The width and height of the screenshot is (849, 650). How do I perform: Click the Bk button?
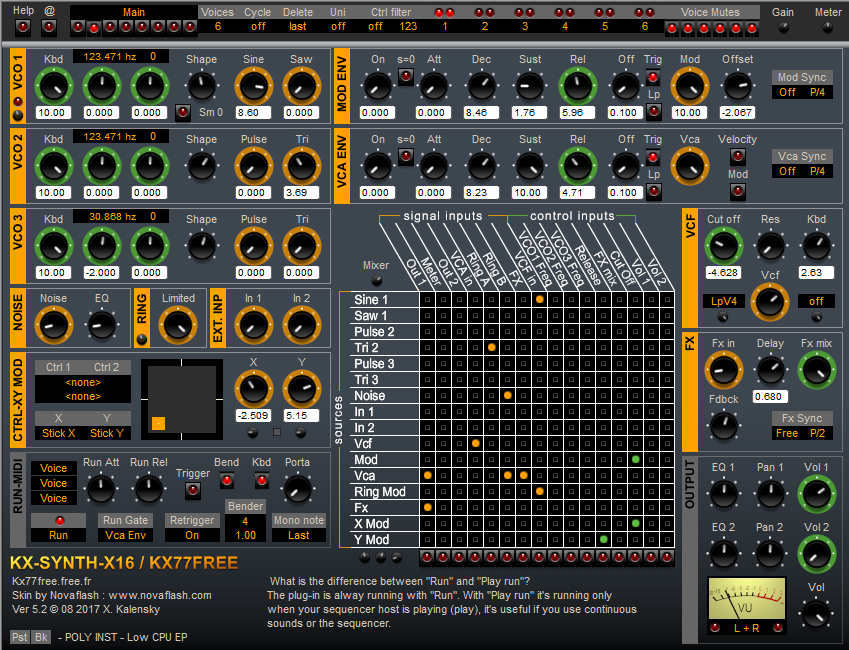tap(42, 637)
